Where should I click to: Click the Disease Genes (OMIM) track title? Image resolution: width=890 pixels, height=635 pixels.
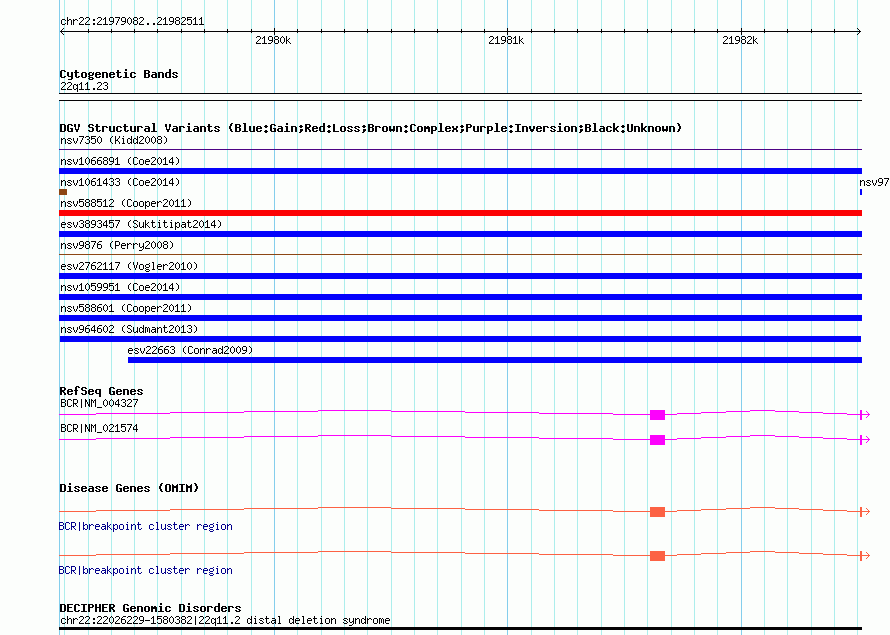129,488
